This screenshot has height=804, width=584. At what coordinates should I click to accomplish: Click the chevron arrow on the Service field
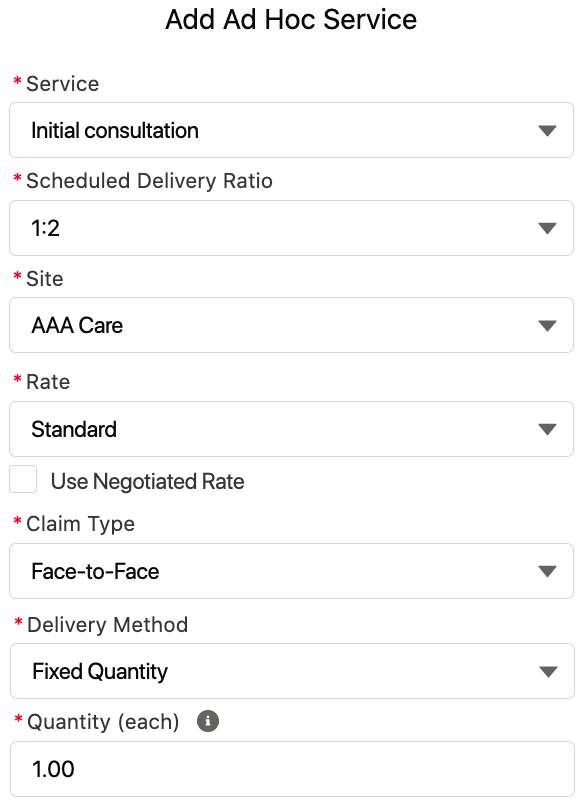(548, 130)
